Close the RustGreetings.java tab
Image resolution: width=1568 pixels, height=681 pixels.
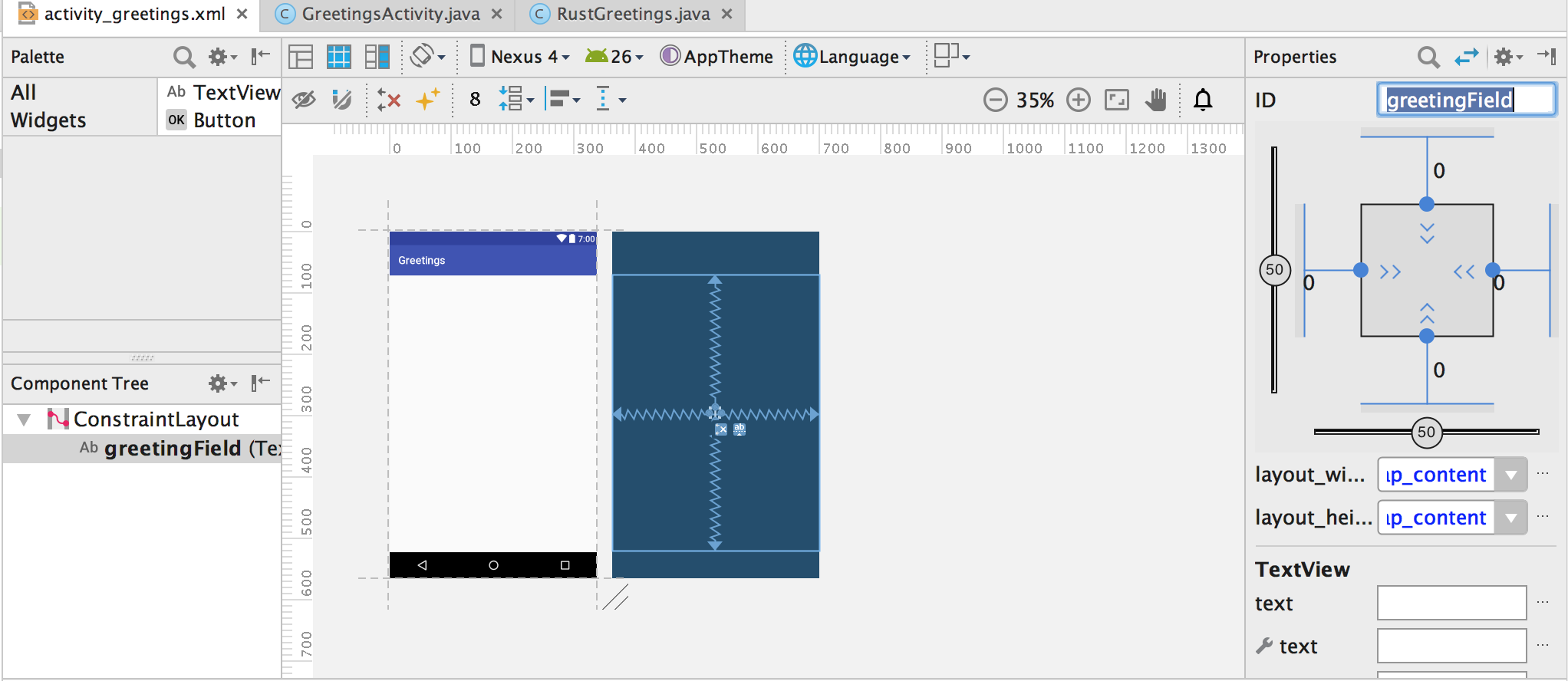click(x=726, y=14)
